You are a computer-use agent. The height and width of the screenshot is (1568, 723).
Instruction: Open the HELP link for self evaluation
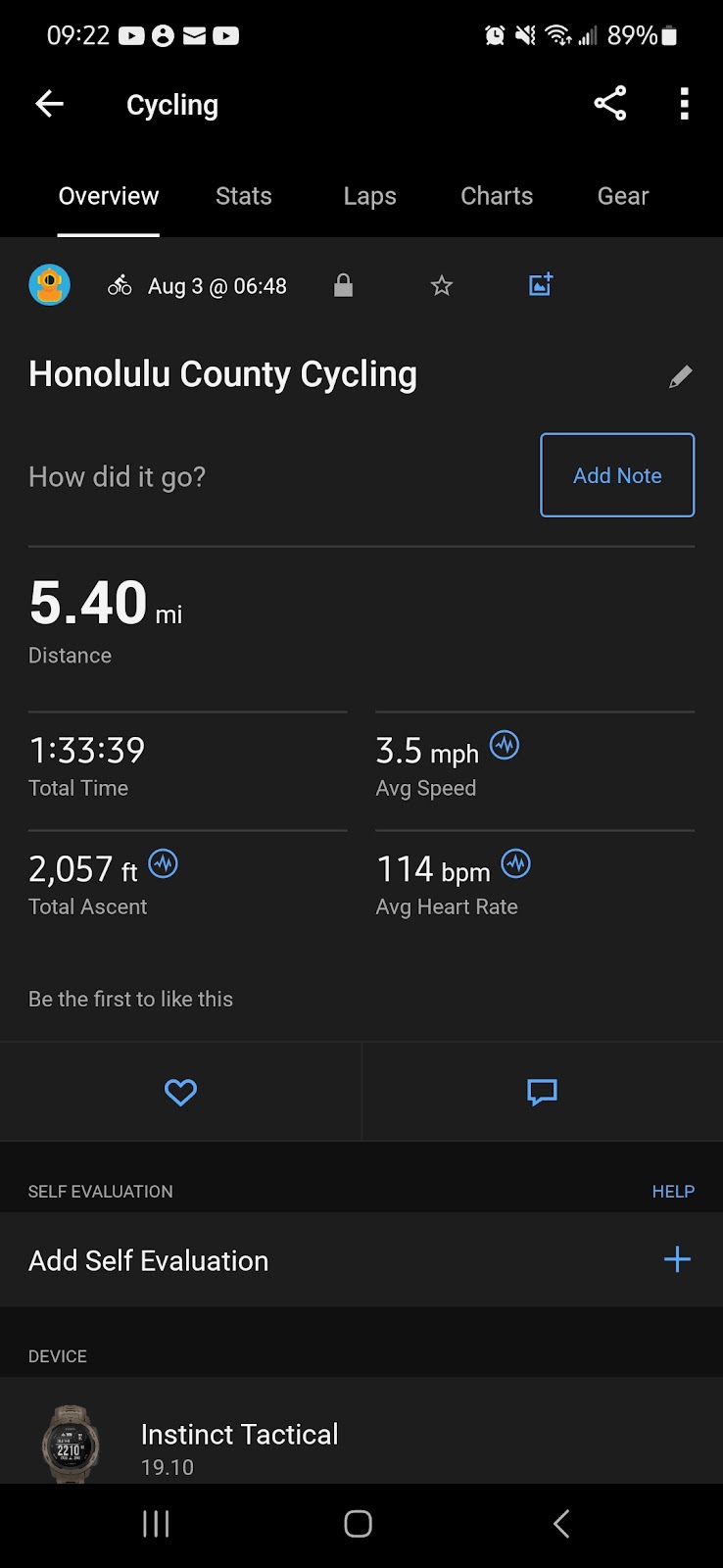[673, 1192]
